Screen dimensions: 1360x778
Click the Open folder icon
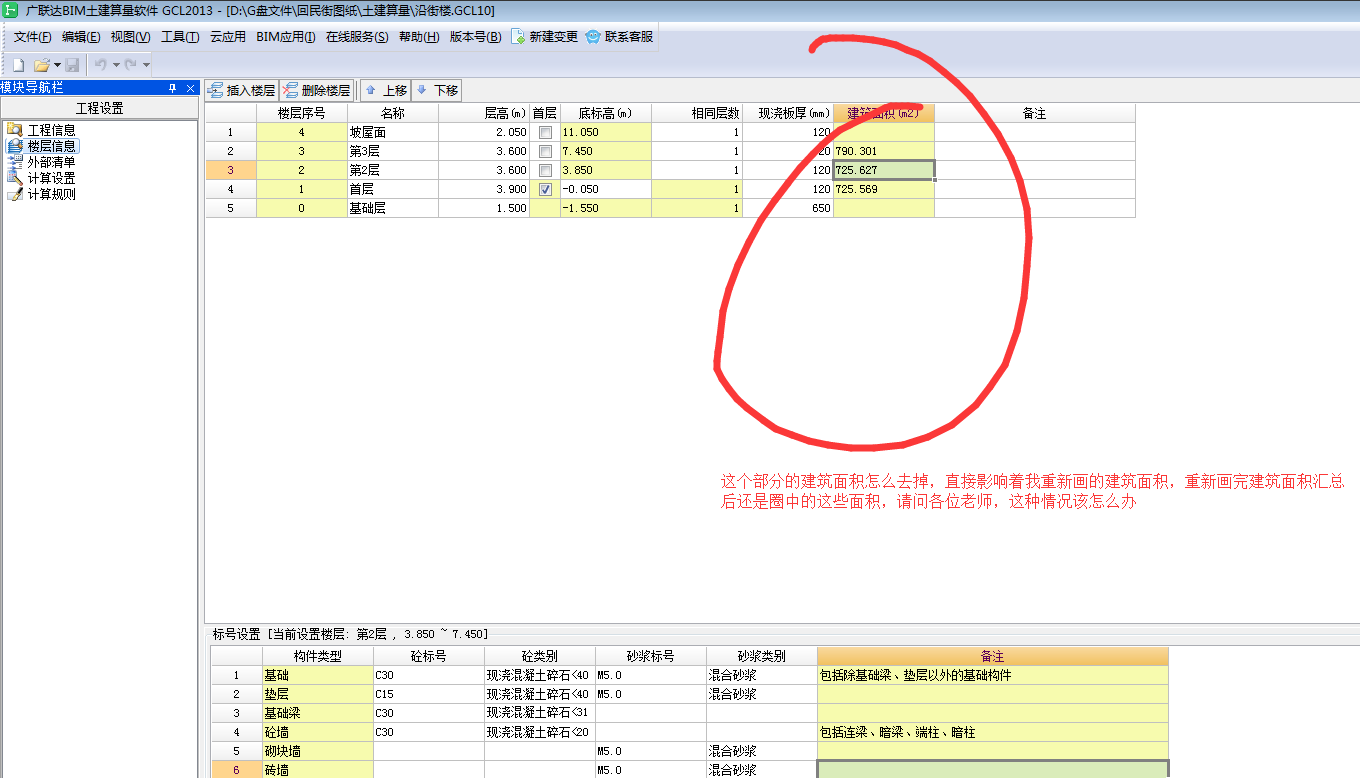[42, 65]
